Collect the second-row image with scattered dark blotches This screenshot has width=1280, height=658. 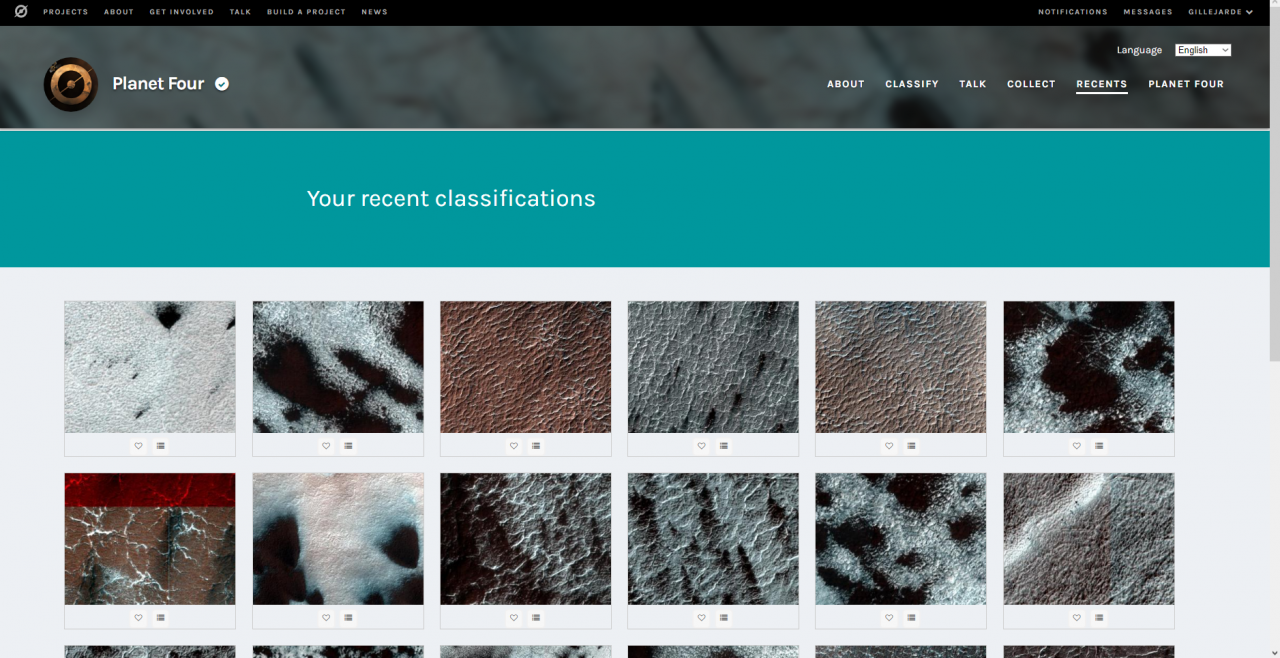911,618
